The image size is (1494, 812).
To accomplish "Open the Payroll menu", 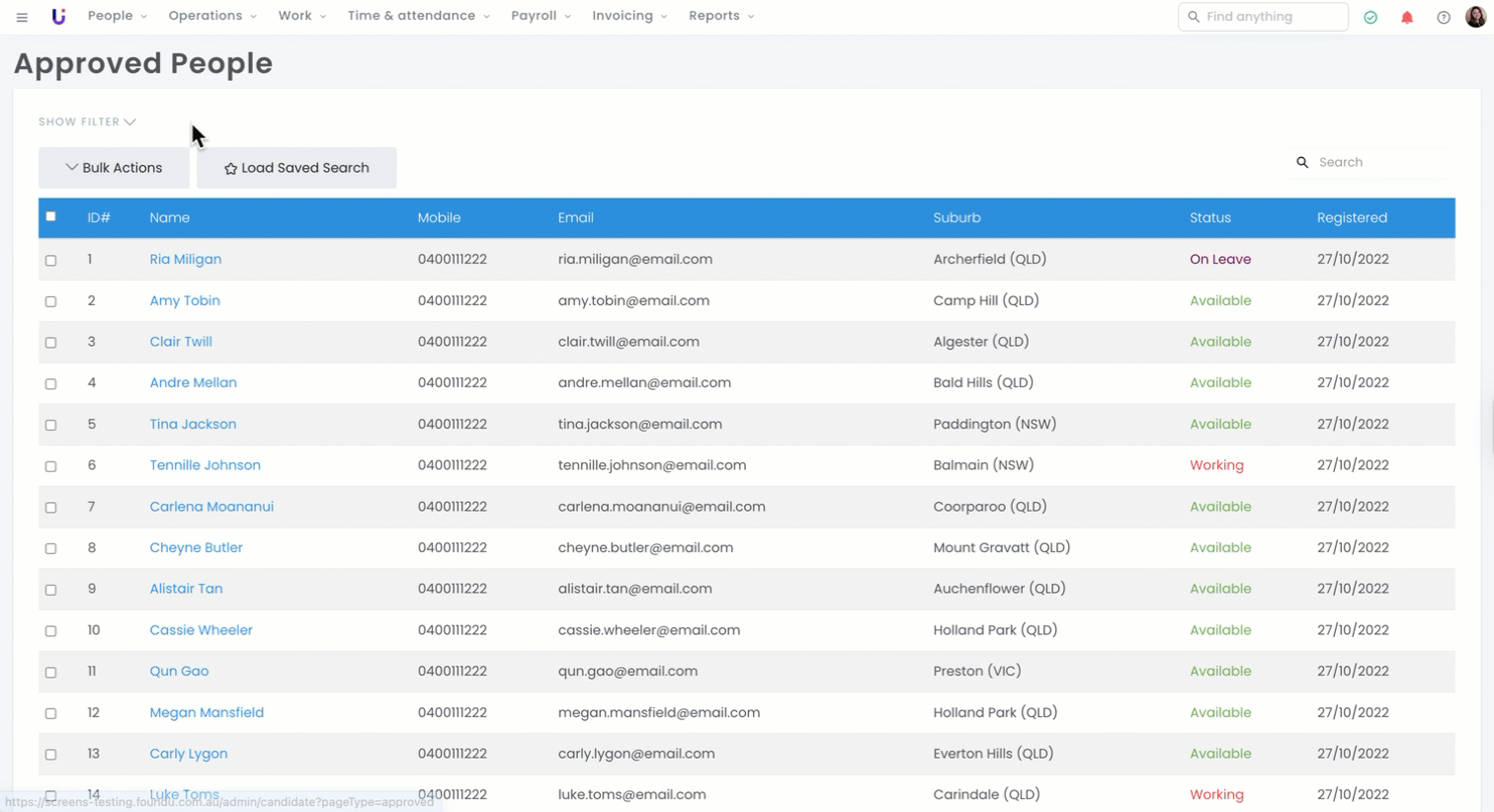I will point(540,16).
